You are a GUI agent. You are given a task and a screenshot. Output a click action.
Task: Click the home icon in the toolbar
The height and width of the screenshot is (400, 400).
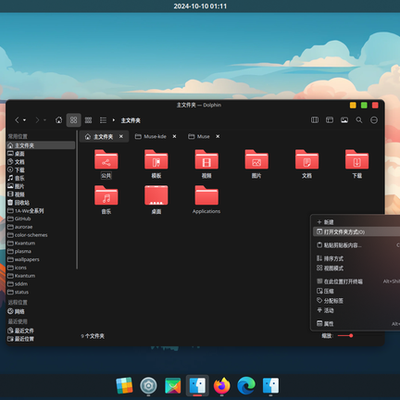point(59,120)
